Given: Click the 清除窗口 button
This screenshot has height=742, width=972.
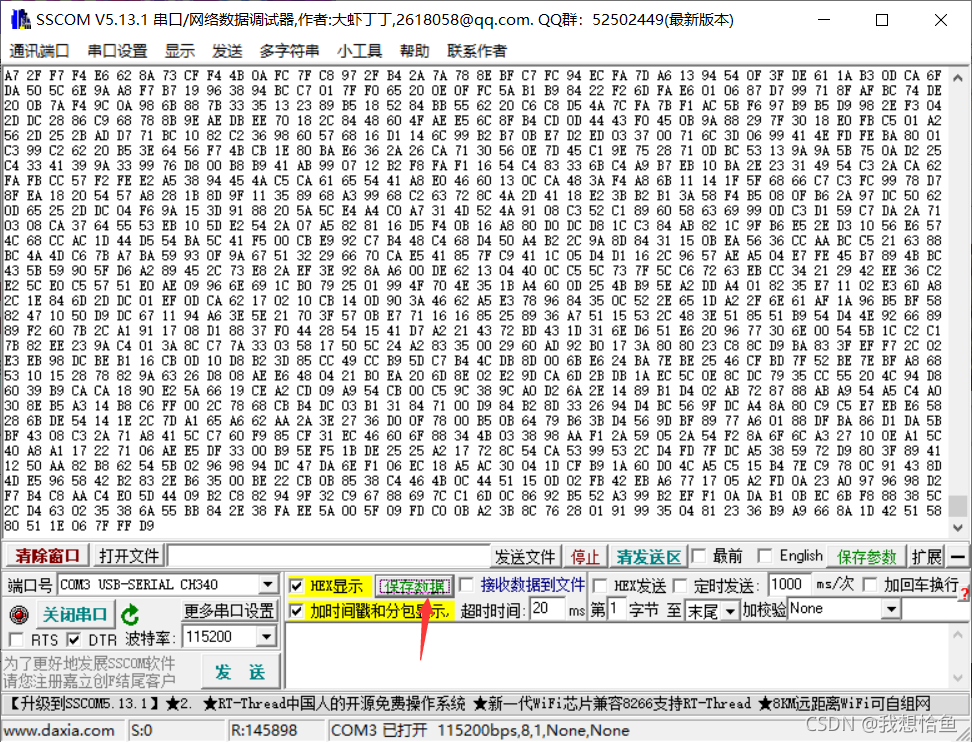Looking at the screenshot, I should point(47,555).
